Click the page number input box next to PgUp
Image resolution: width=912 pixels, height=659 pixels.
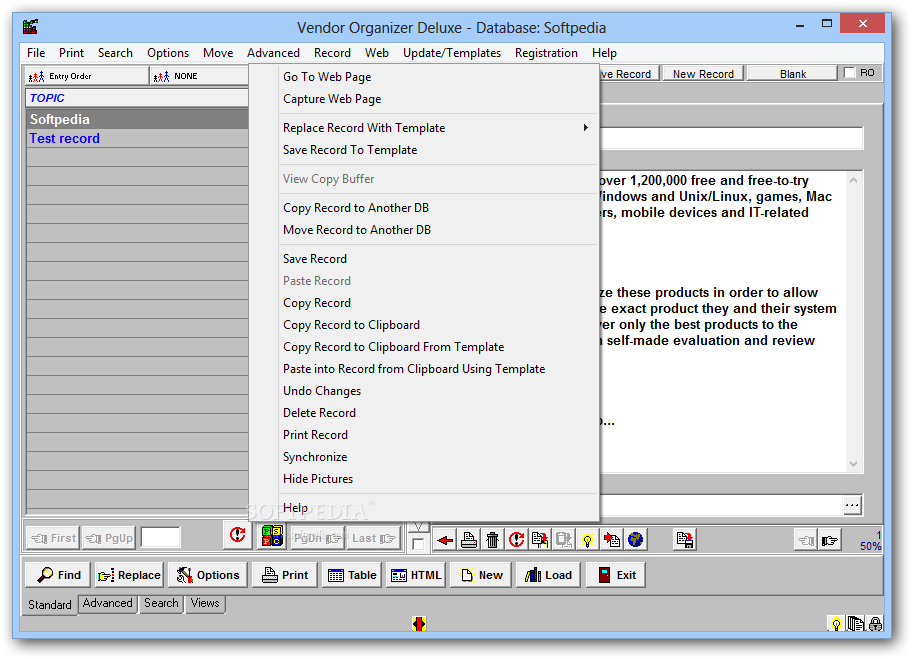pos(161,537)
